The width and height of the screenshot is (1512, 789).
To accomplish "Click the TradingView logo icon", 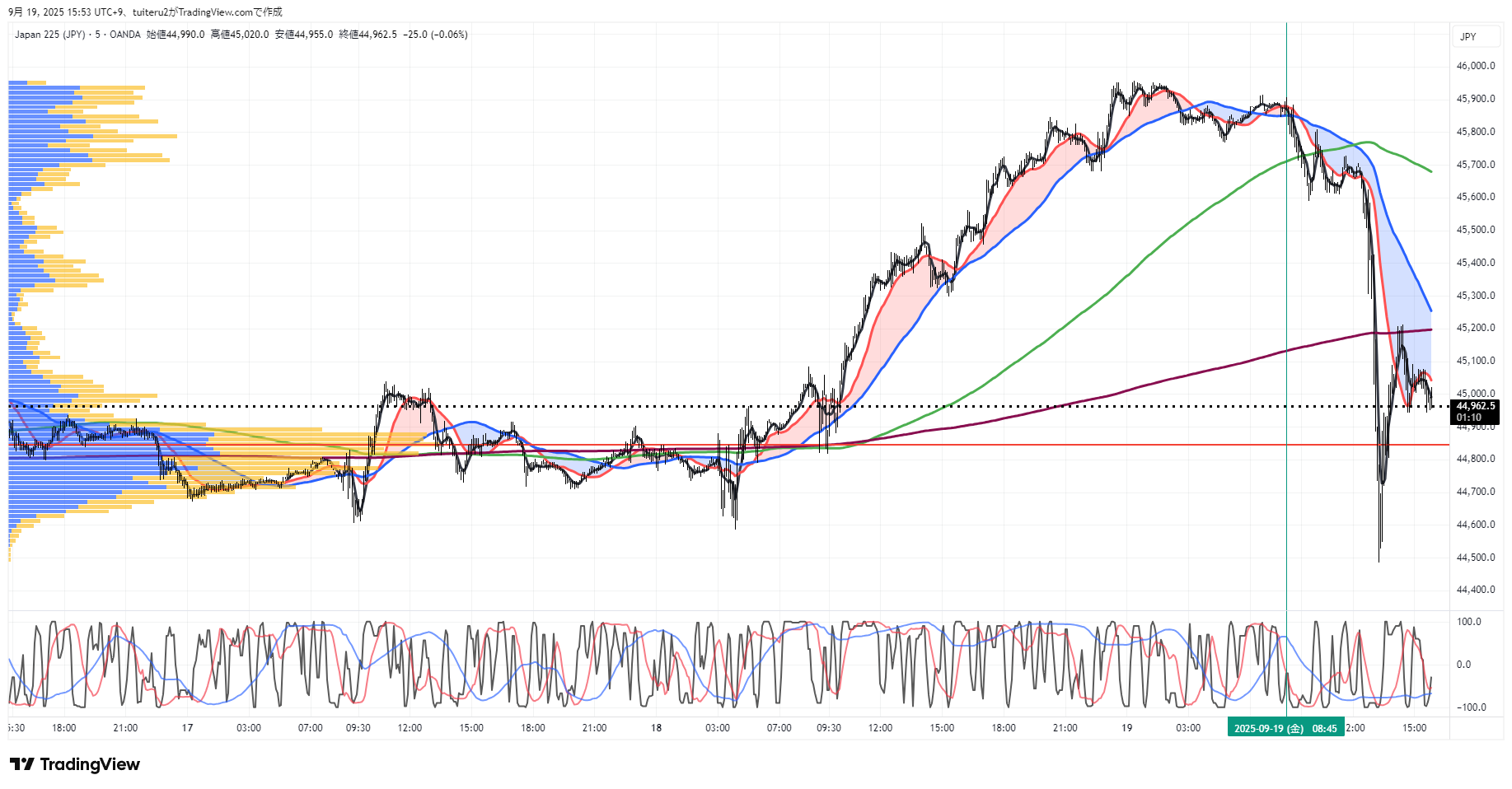I will click(x=22, y=764).
